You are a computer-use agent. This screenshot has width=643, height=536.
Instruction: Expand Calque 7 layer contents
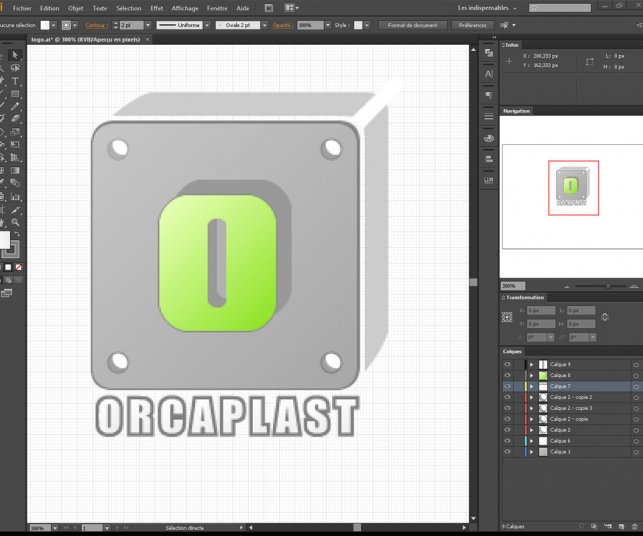point(531,386)
